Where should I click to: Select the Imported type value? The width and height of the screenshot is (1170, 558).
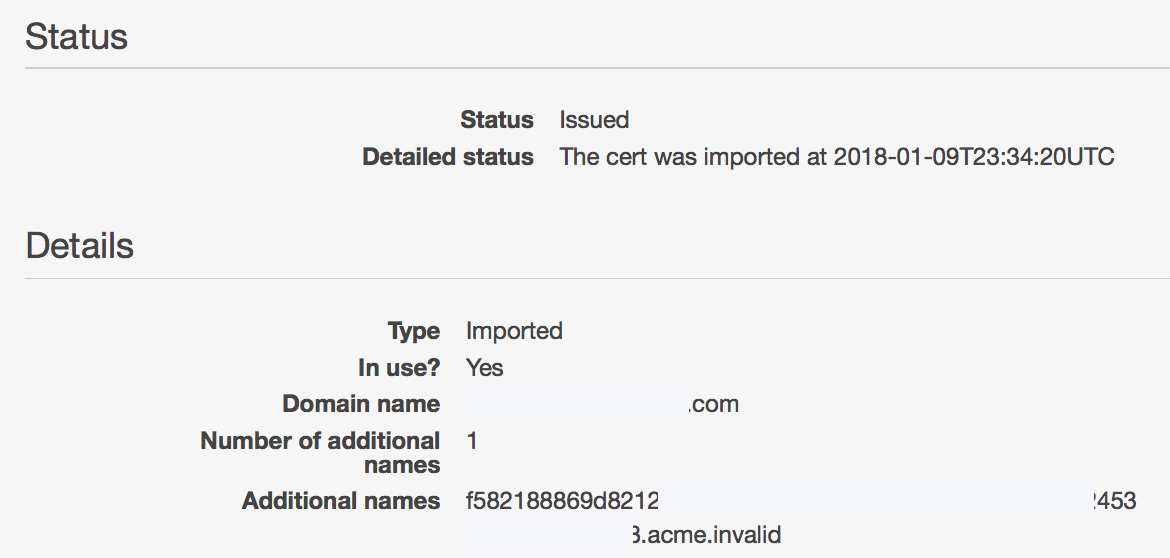[x=514, y=331]
